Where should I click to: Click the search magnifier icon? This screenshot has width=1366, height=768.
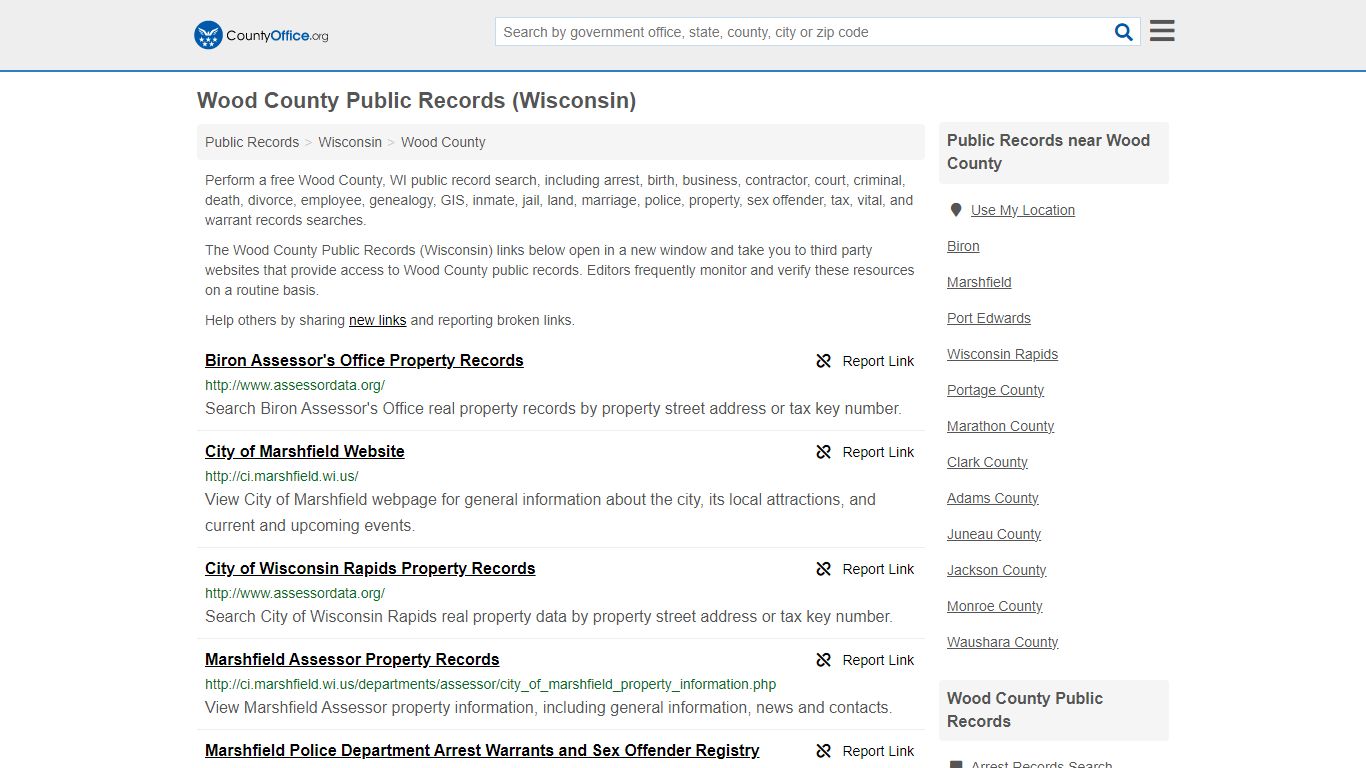[x=1124, y=32]
